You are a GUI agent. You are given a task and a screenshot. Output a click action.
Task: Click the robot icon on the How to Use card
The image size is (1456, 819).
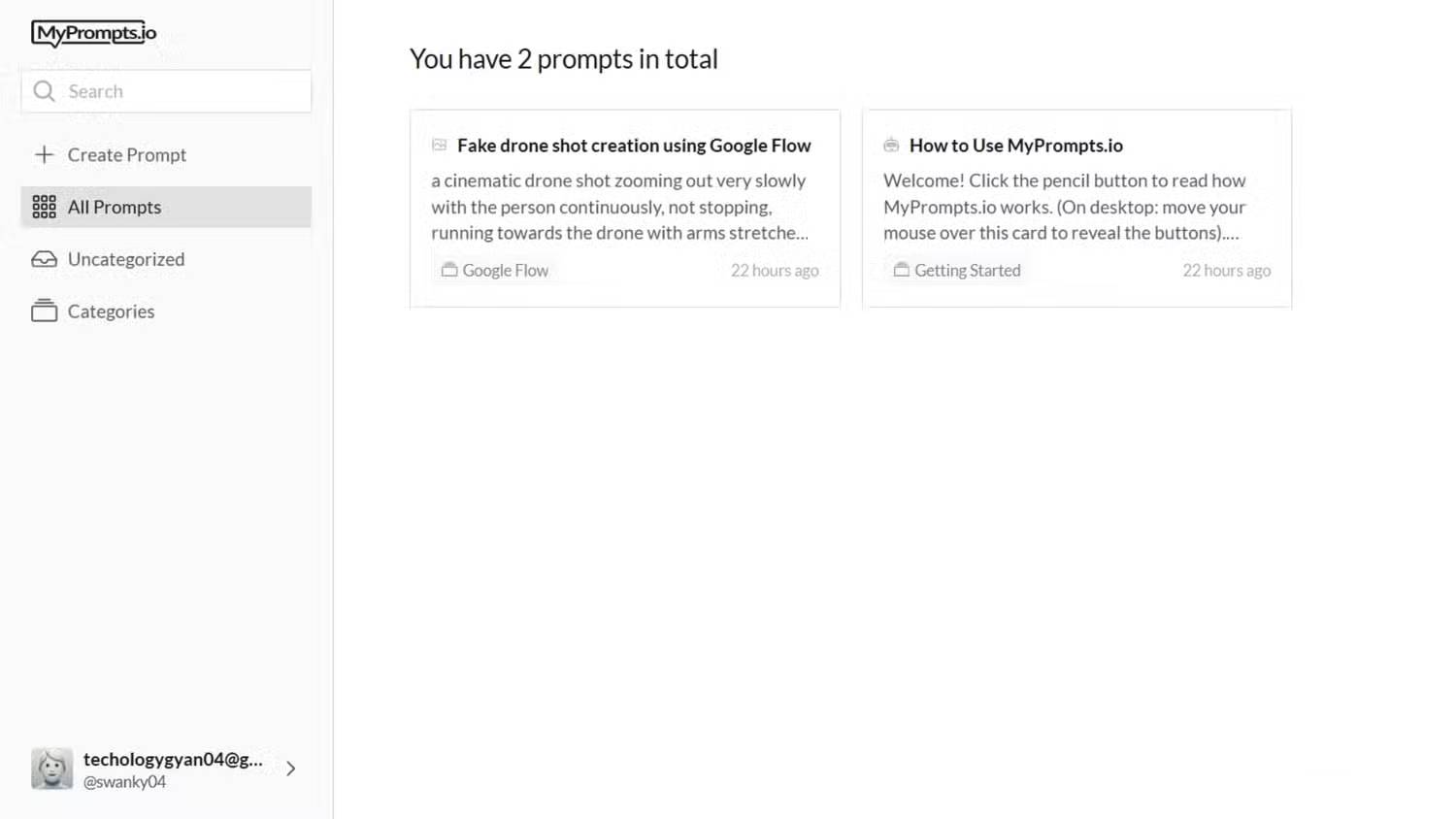click(x=891, y=145)
